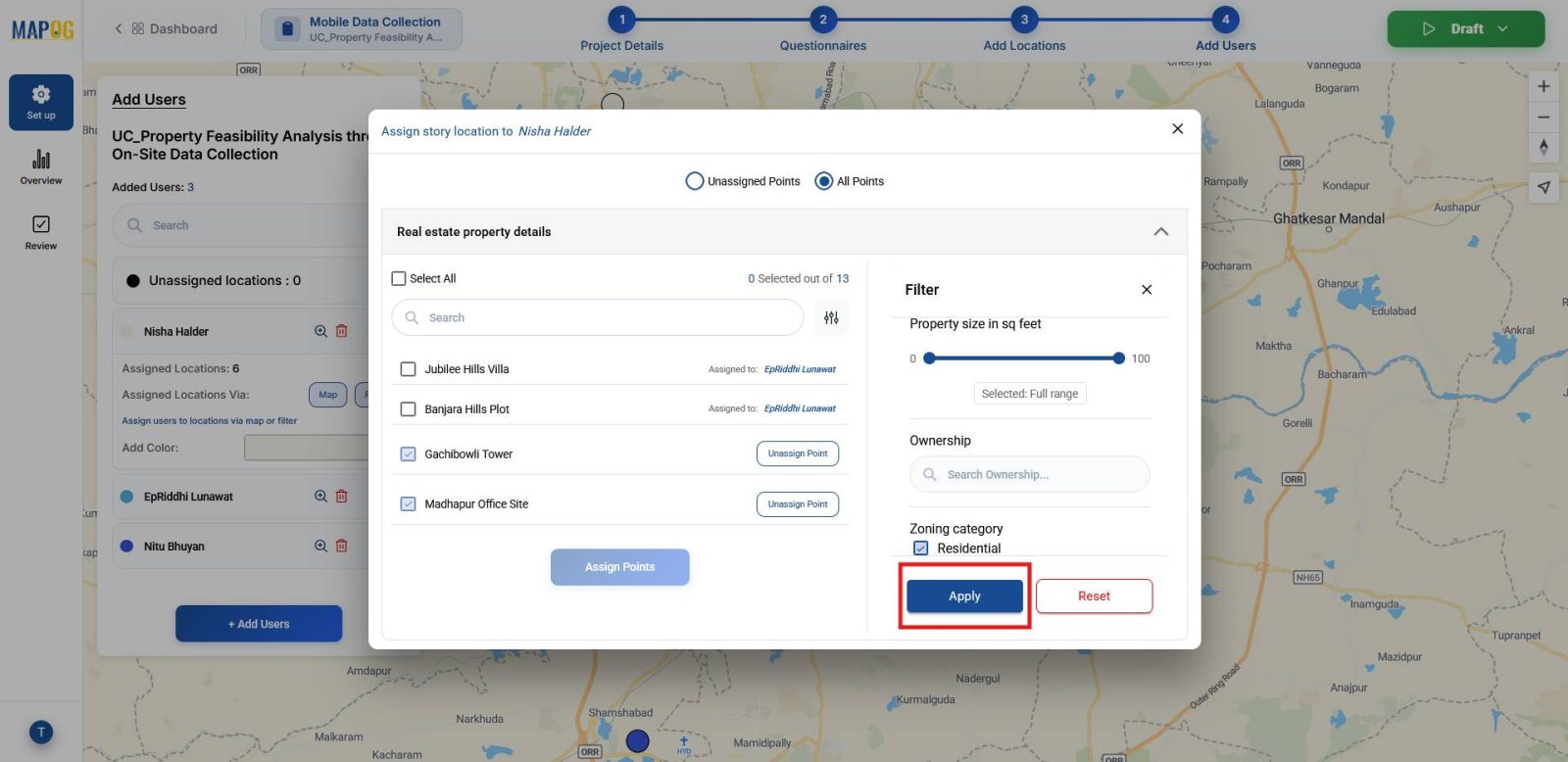Image resolution: width=1568 pixels, height=762 pixels.
Task: Apply the filter settings
Action: (964, 595)
